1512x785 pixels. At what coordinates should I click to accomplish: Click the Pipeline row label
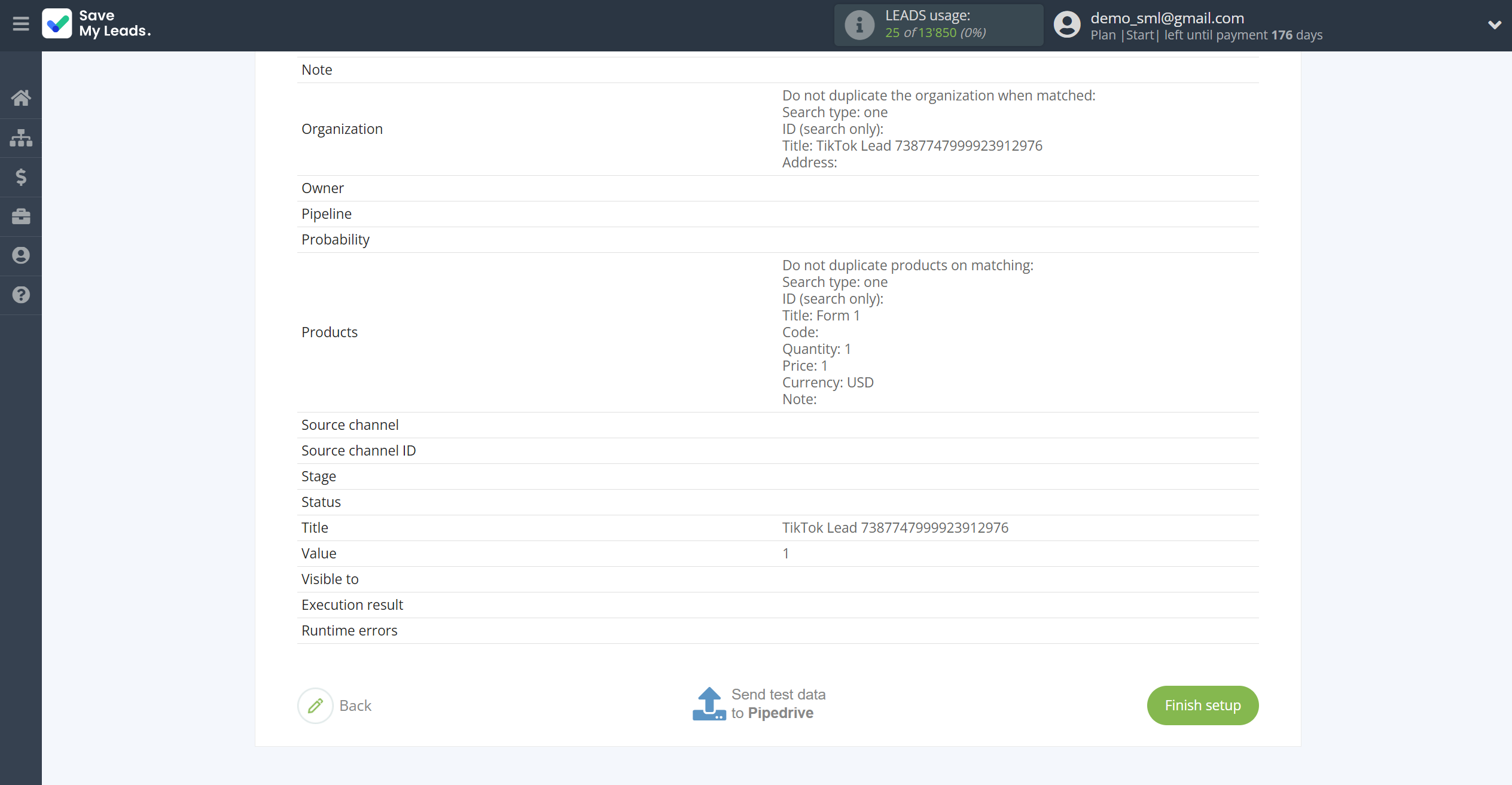[x=327, y=214]
